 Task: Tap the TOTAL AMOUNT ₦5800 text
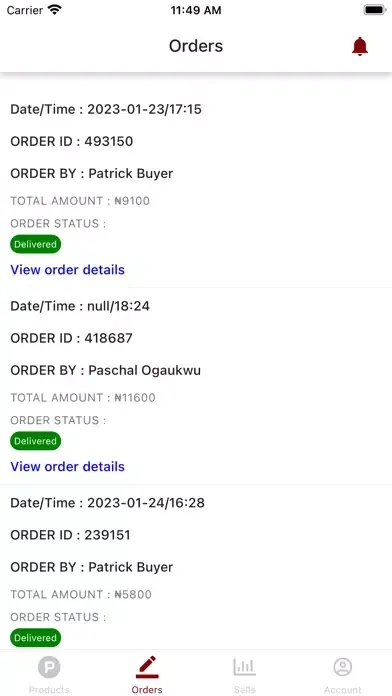(81, 594)
